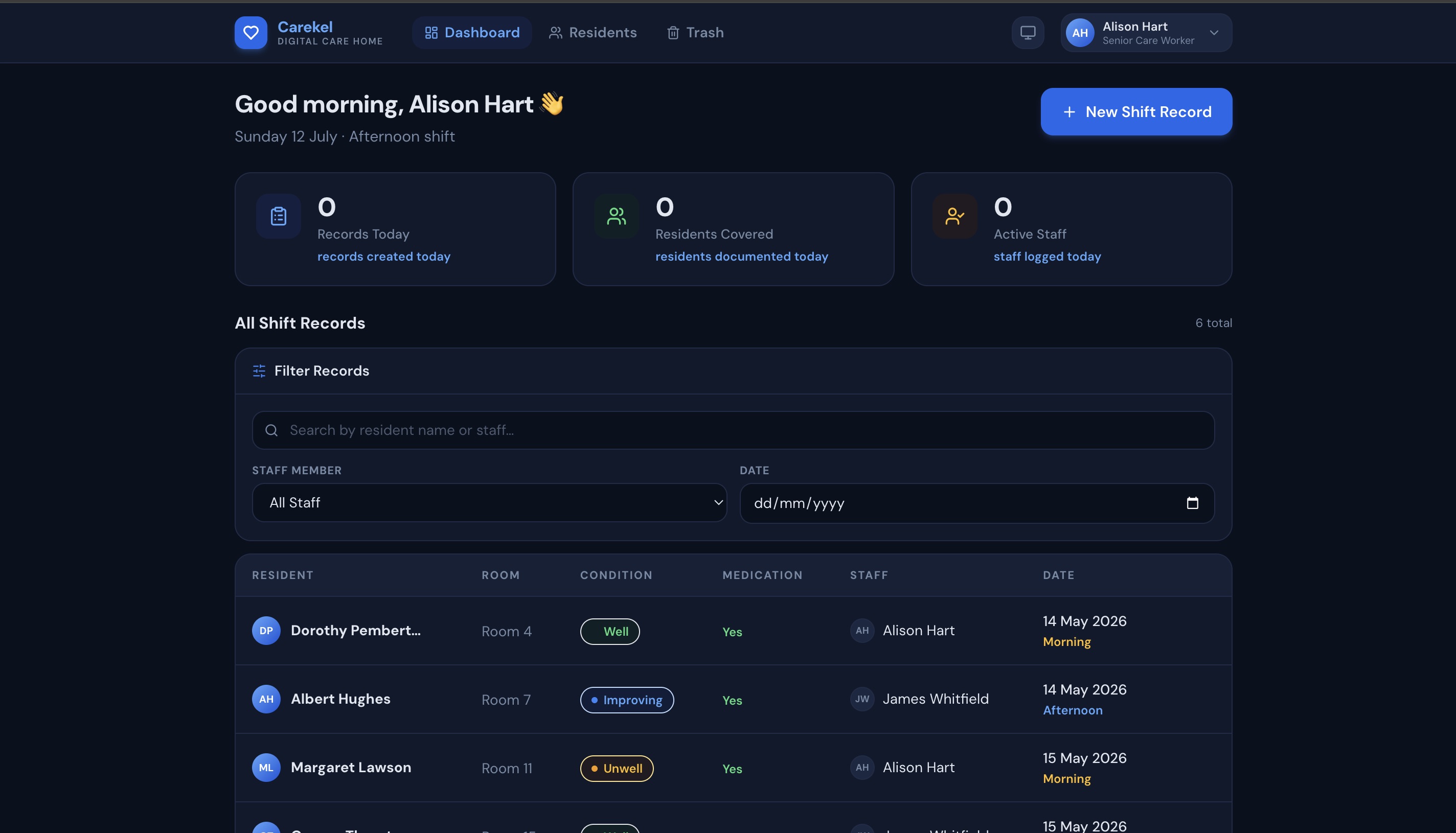Click staff name James Whitfield

point(936,699)
